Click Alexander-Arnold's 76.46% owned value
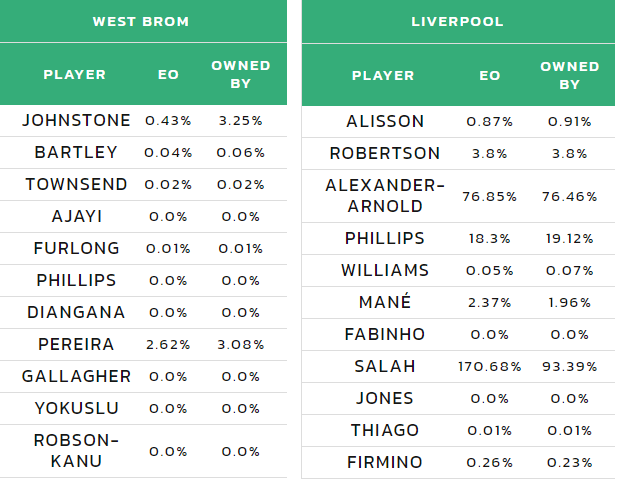This screenshot has height=481, width=620. (x=570, y=196)
